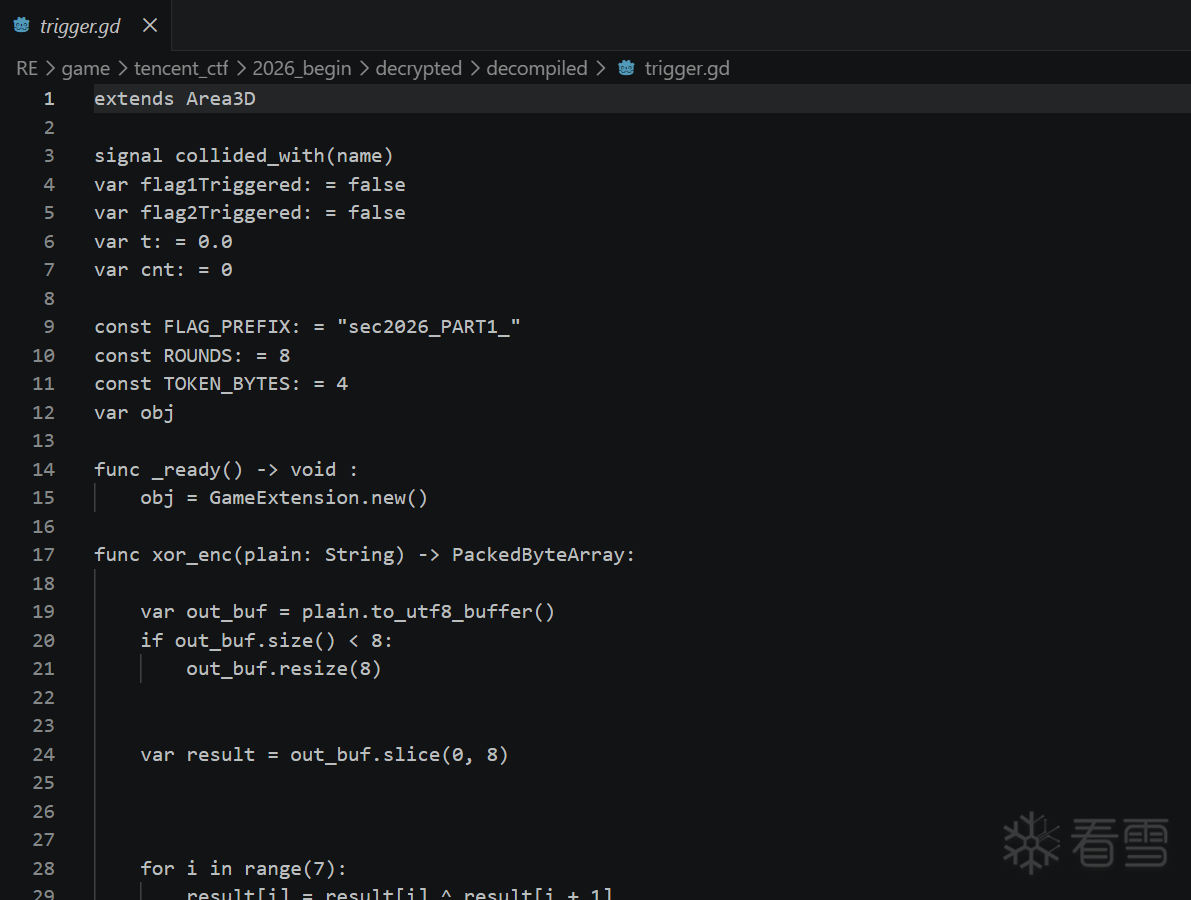Viewport: 1191px width, 900px height.
Task: Place cursor on FLAG_PREFIX constant name
Action: (227, 327)
